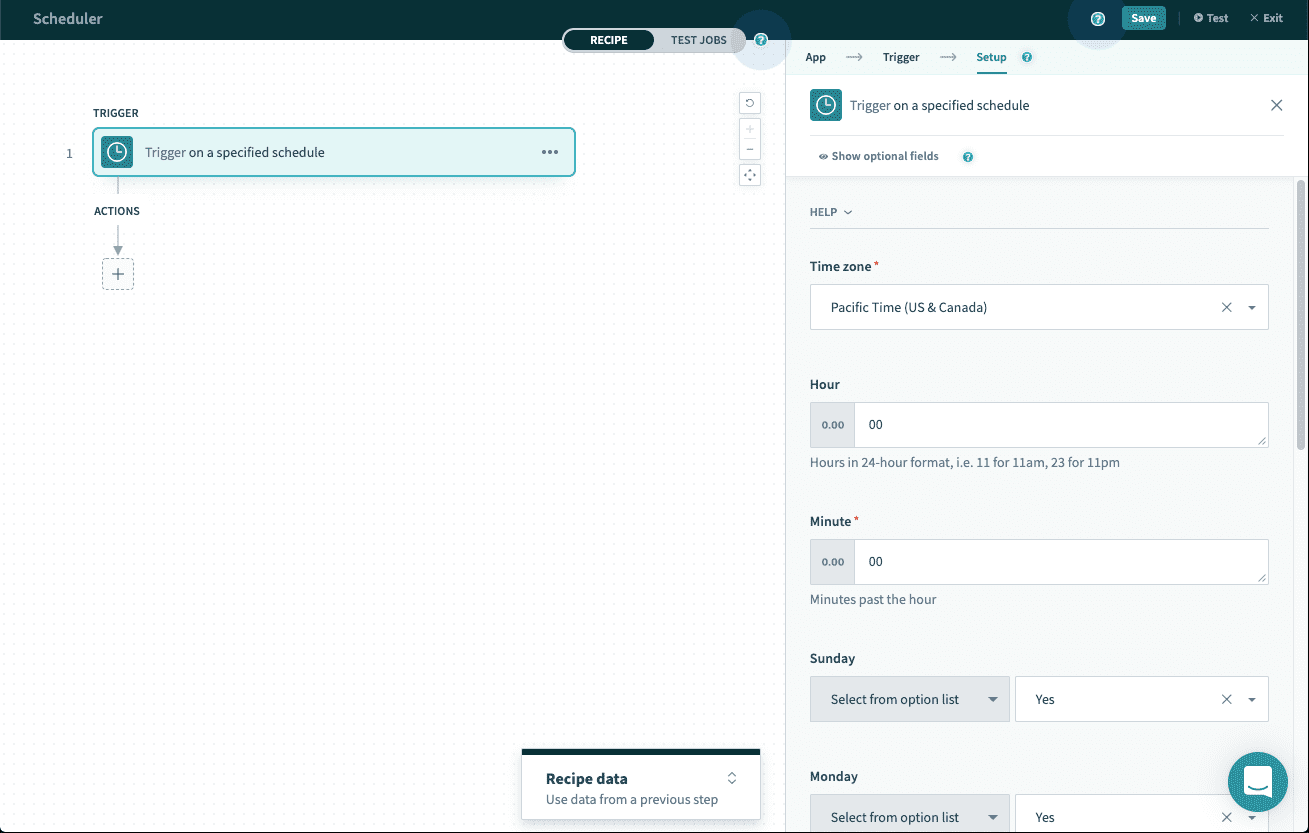This screenshot has height=833, width=1309.
Task: Open the Intercom chat bubble
Action: pos(1257,782)
